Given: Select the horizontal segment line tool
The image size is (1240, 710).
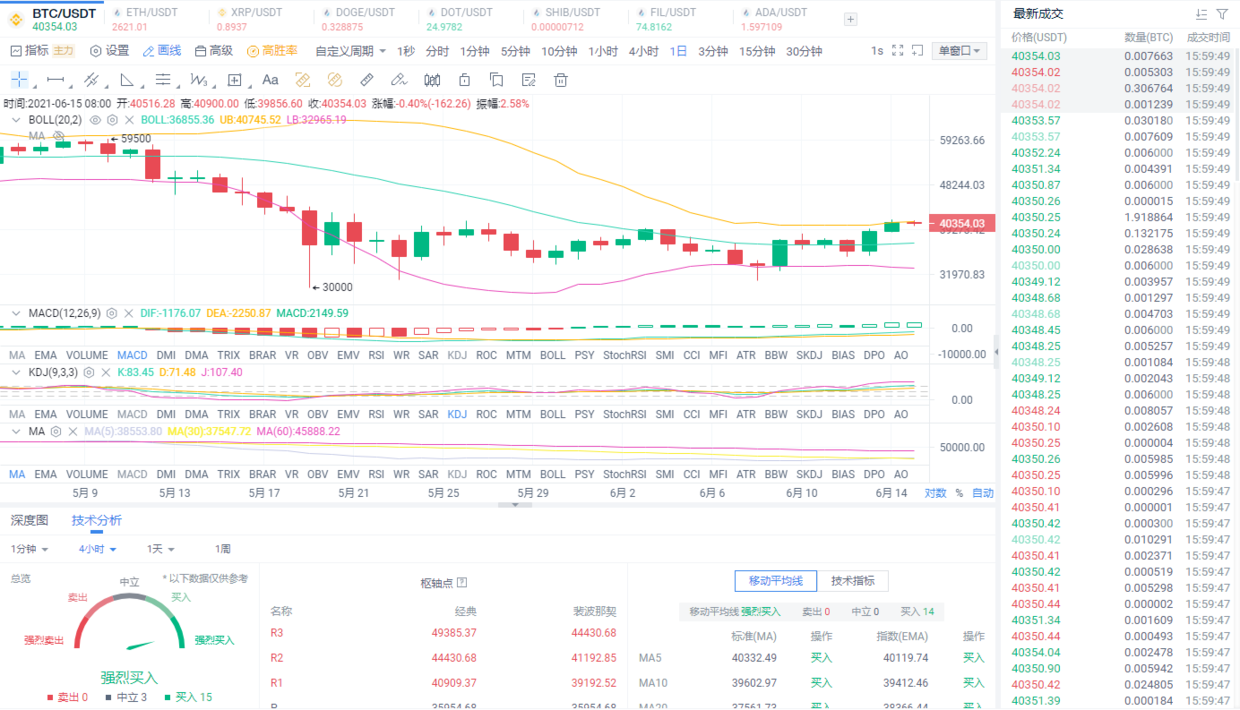Looking at the screenshot, I should pos(56,80).
